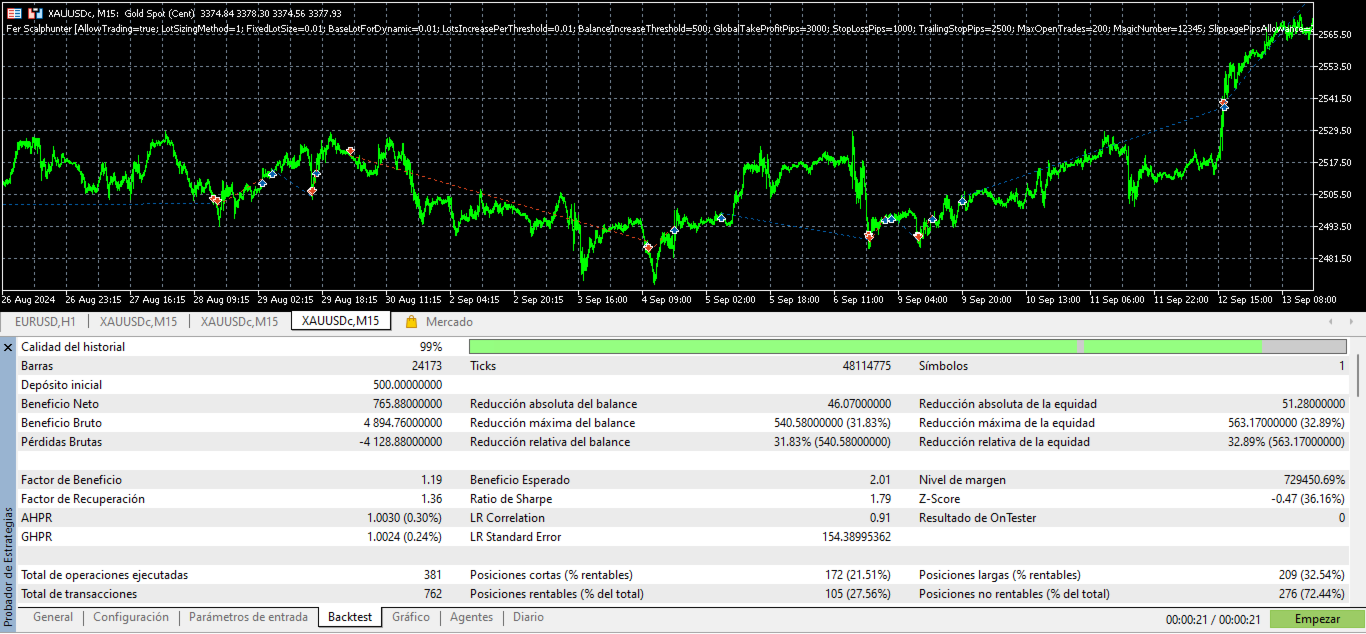Screen dimensions: 1366x634
Task: Click the chart table icon beside the XAUUSDc title
Action: pos(13,14)
